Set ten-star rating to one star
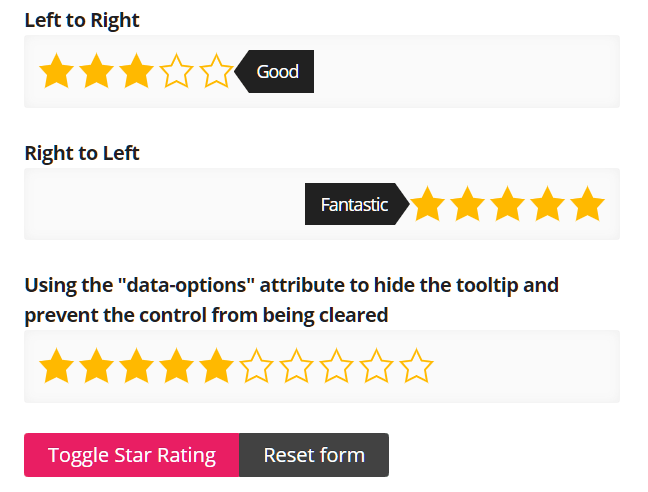This screenshot has height=492, width=648. 57,366
